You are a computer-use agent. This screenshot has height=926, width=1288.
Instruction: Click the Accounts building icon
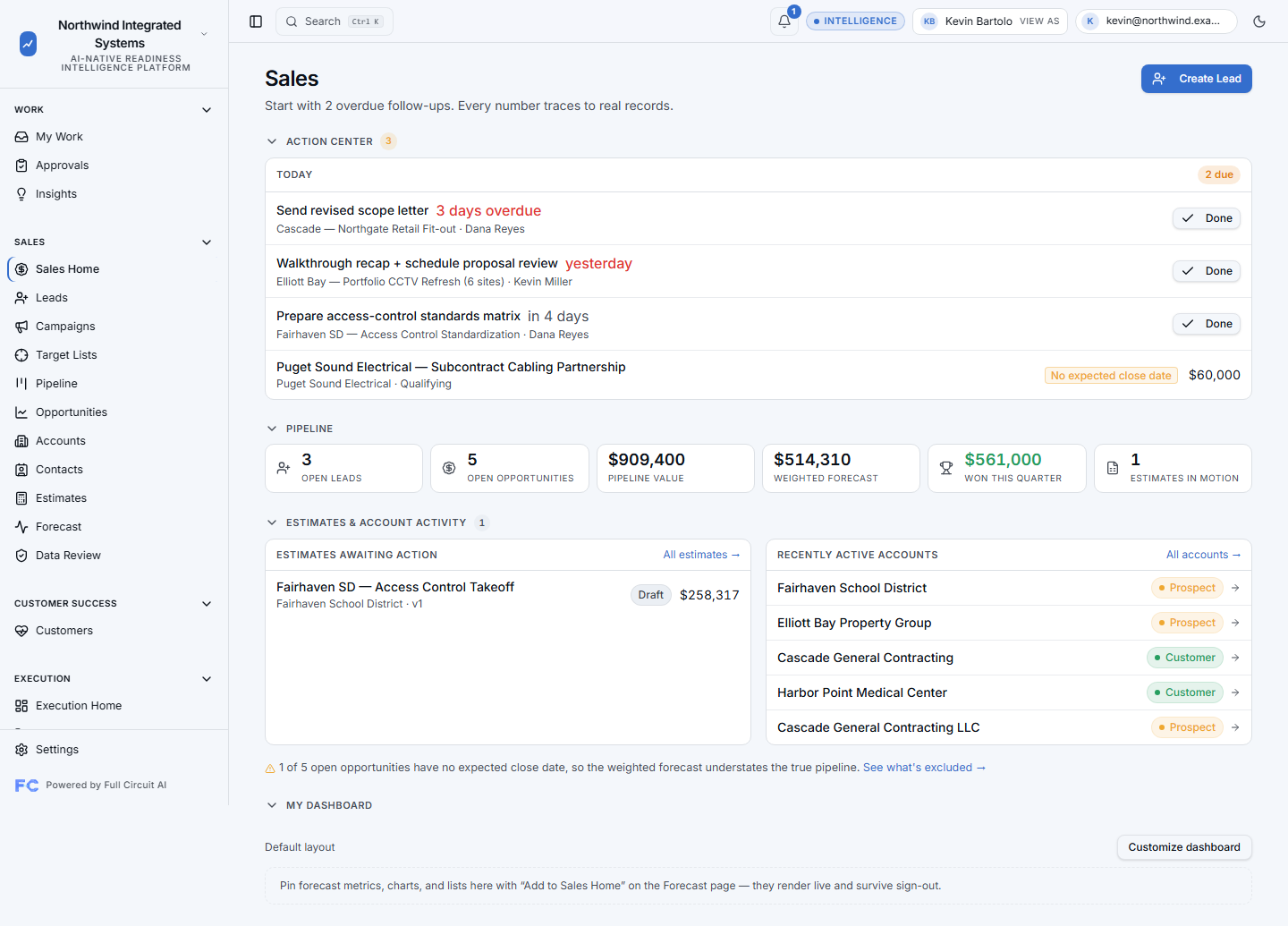point(21,441)
